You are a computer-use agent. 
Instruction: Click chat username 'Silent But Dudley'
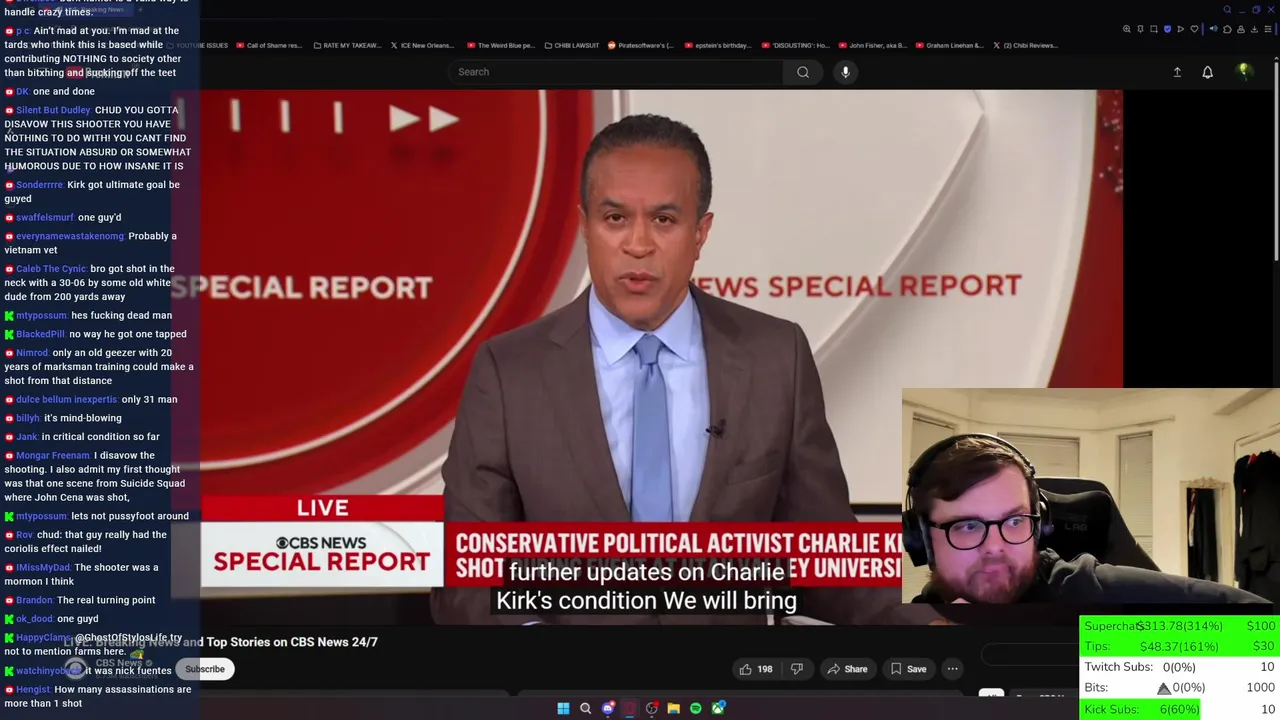click(x=53, y=110)
